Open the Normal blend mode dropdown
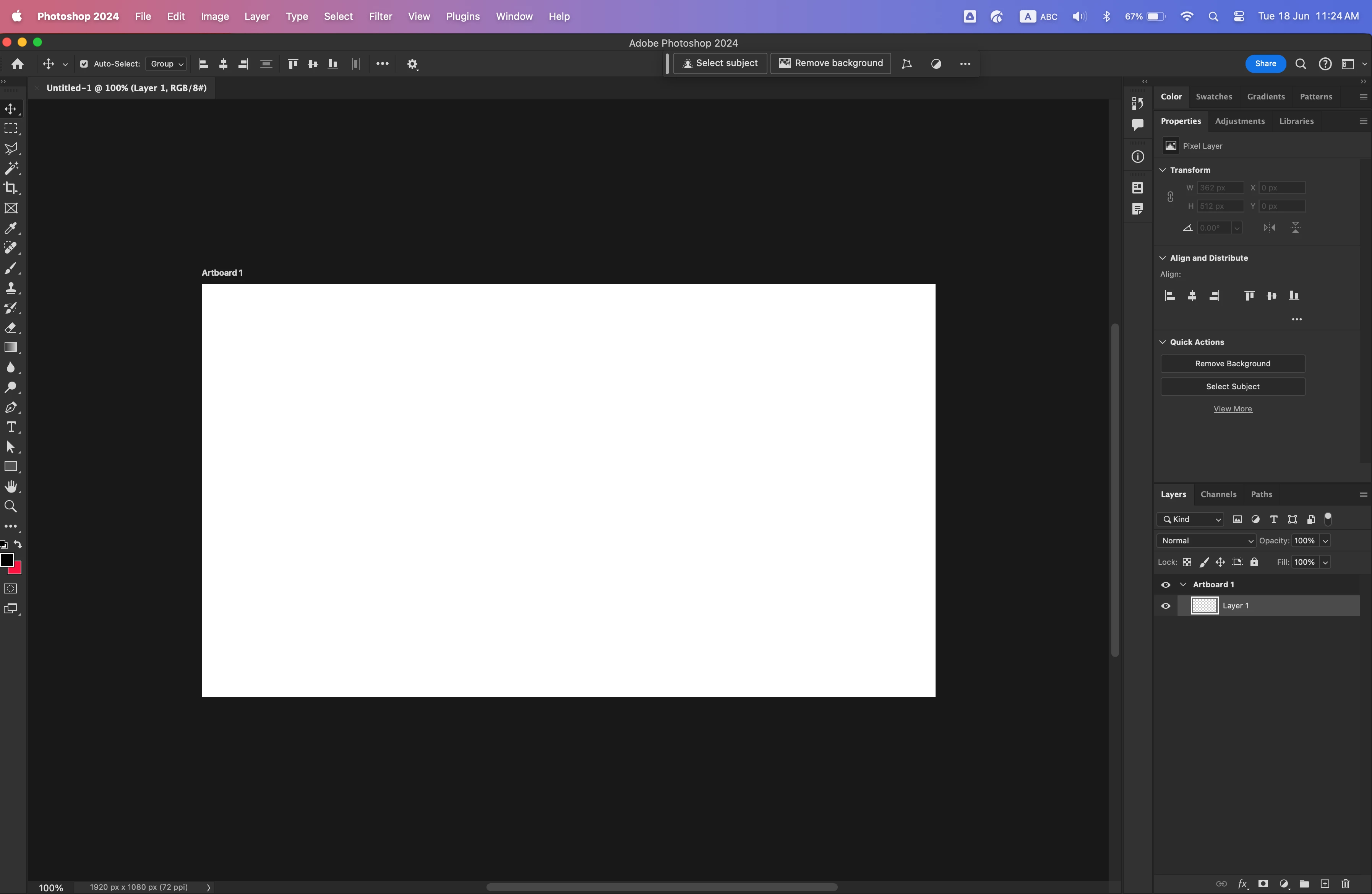Screen dimensions: 1372x894 click(1206, 540)
